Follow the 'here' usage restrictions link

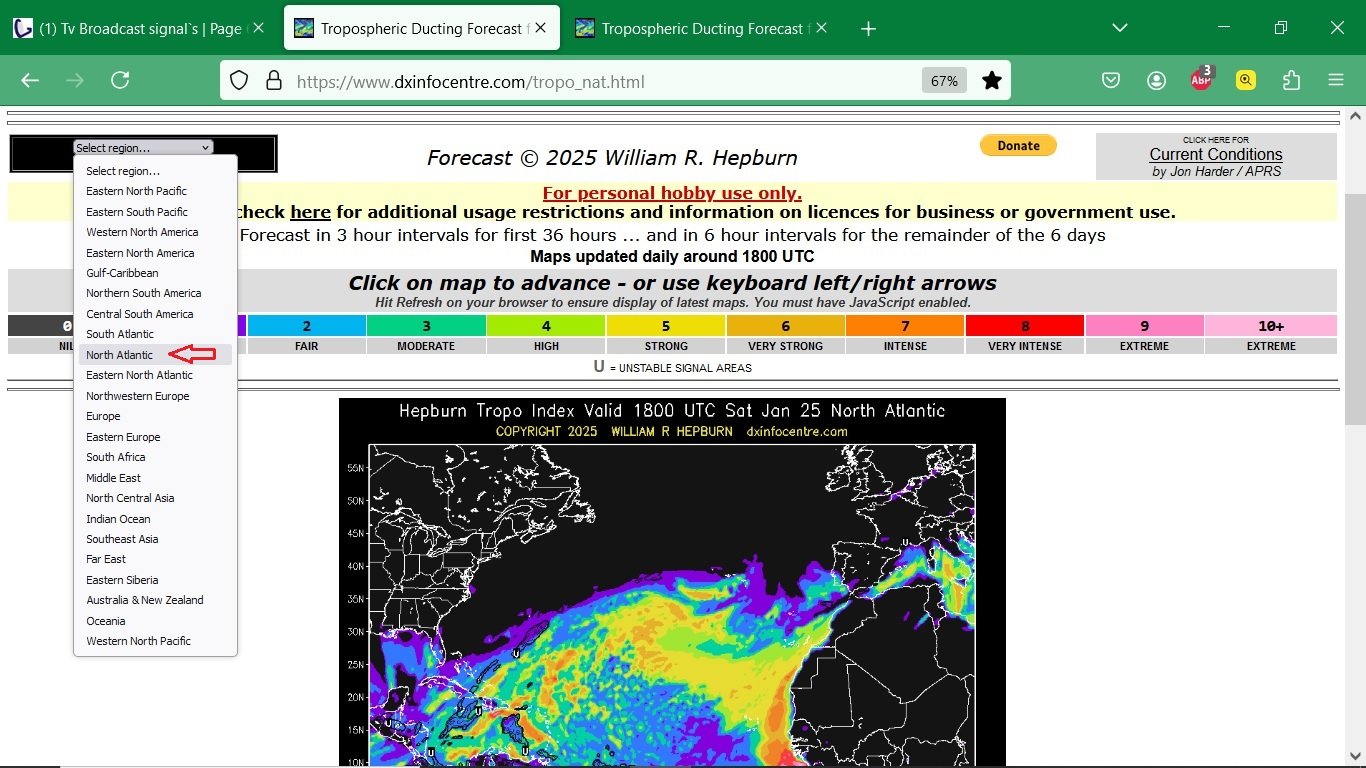pos(310,212)
